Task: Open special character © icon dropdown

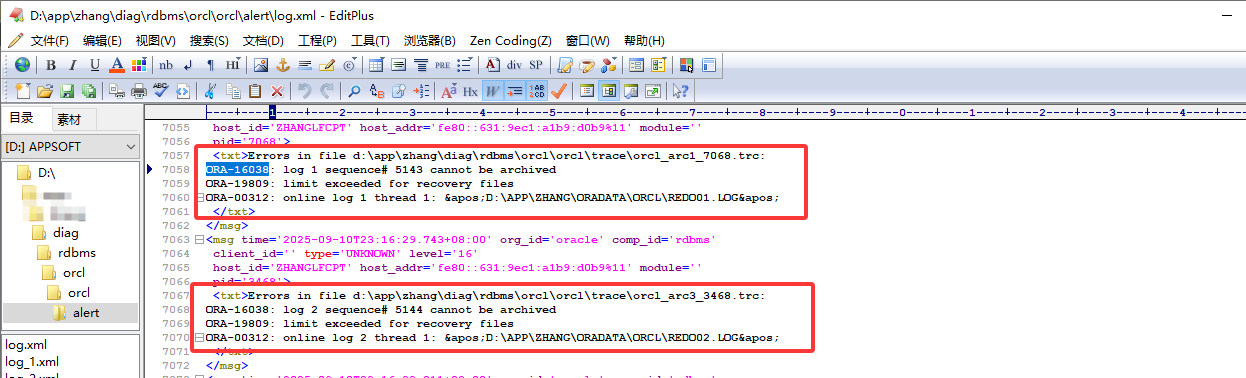Action: tap(349, 65)
